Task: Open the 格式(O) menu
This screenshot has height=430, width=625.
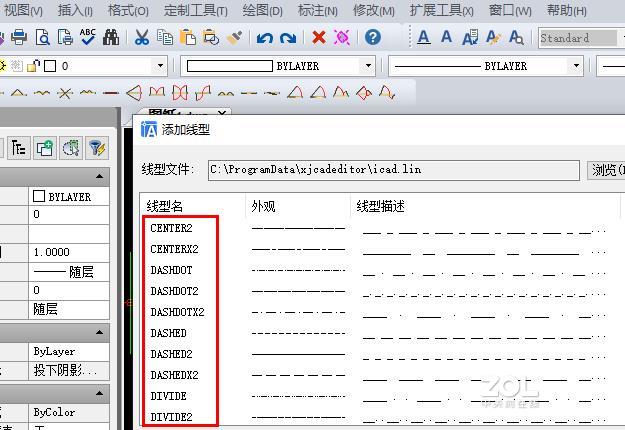Action: pos(128,10)
